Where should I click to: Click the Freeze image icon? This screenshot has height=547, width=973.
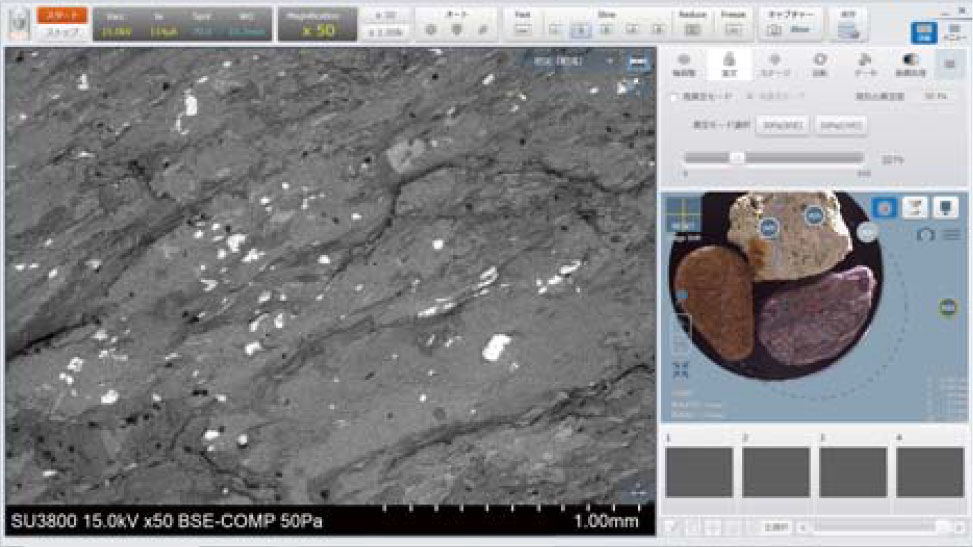[x=732, y=30]
